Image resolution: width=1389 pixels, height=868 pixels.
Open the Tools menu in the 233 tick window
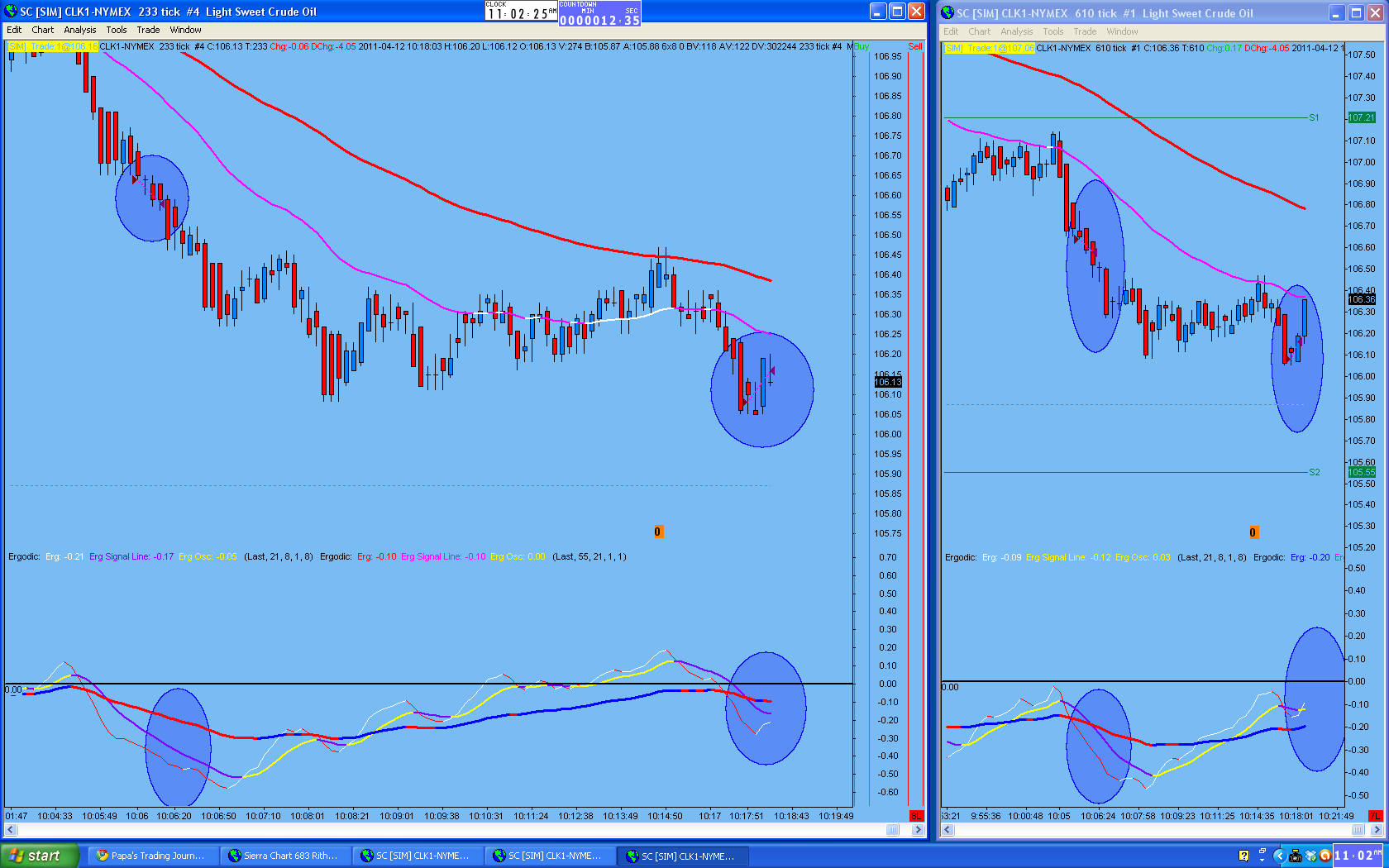click(117, 30)
